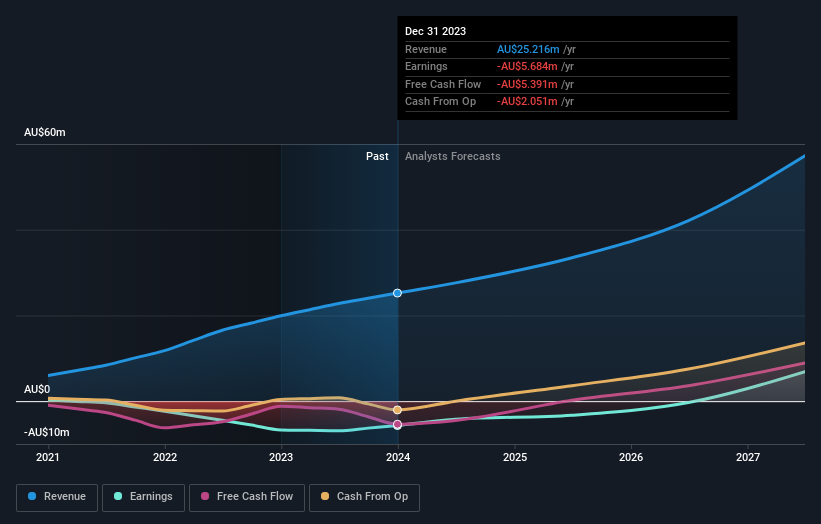Click the -AU$5.684m earnings value
This screenshot has width=821, height=524.
527,66
